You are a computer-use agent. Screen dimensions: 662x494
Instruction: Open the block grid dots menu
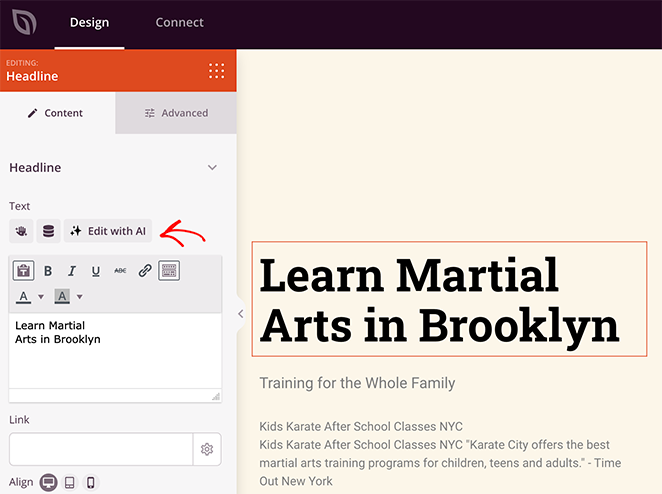pyautogui.click(x=216, y=70)
